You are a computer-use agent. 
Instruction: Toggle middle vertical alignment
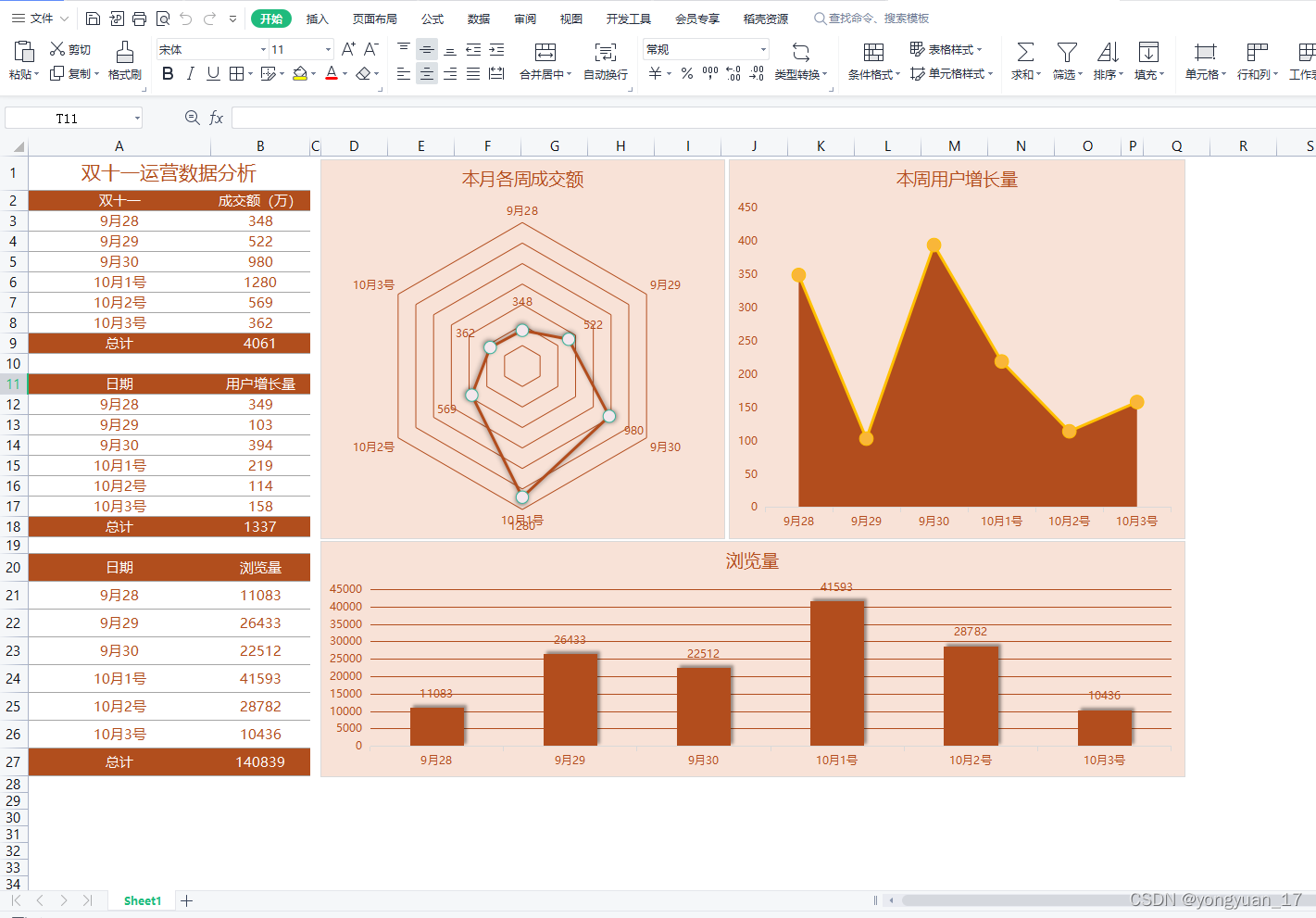(x=427, y=49)
